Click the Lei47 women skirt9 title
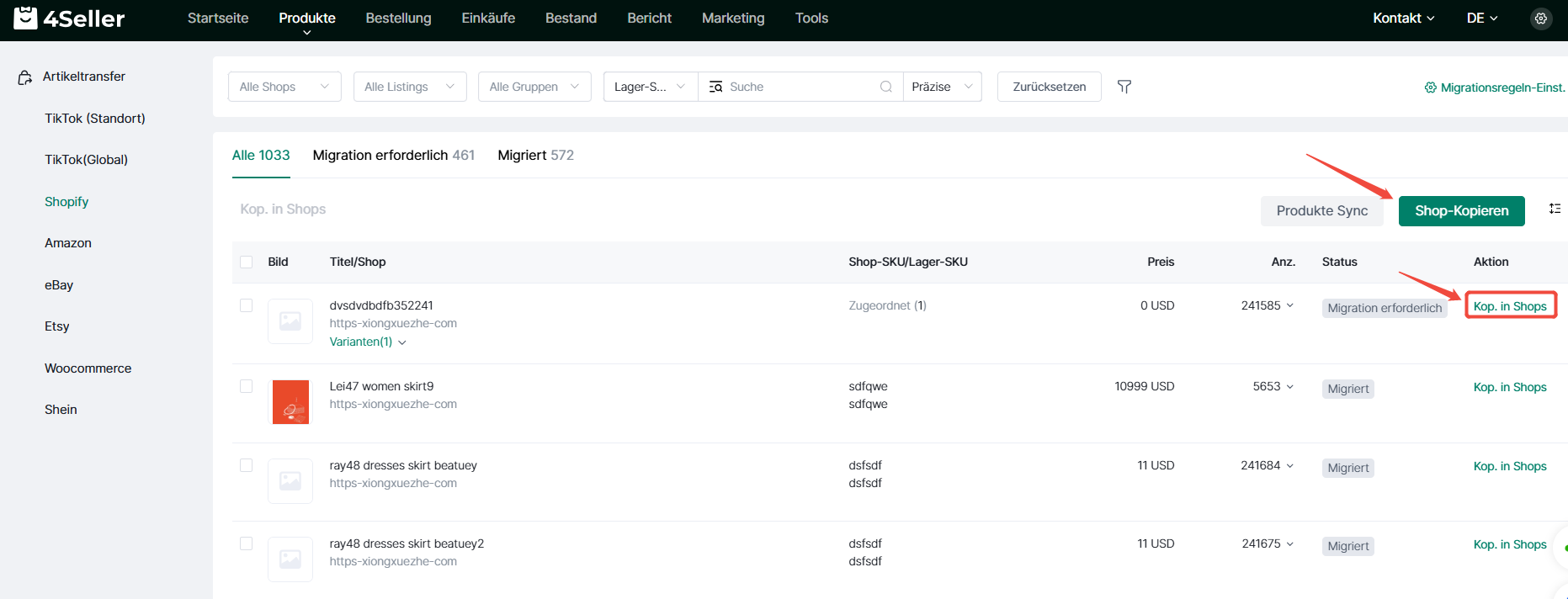 click(381, 386)
